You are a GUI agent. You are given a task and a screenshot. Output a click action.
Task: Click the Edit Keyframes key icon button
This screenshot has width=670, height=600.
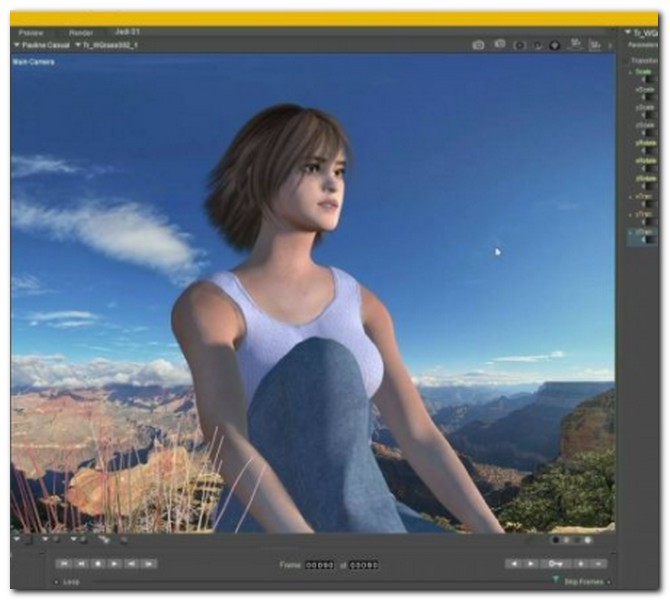click(558, 564)
